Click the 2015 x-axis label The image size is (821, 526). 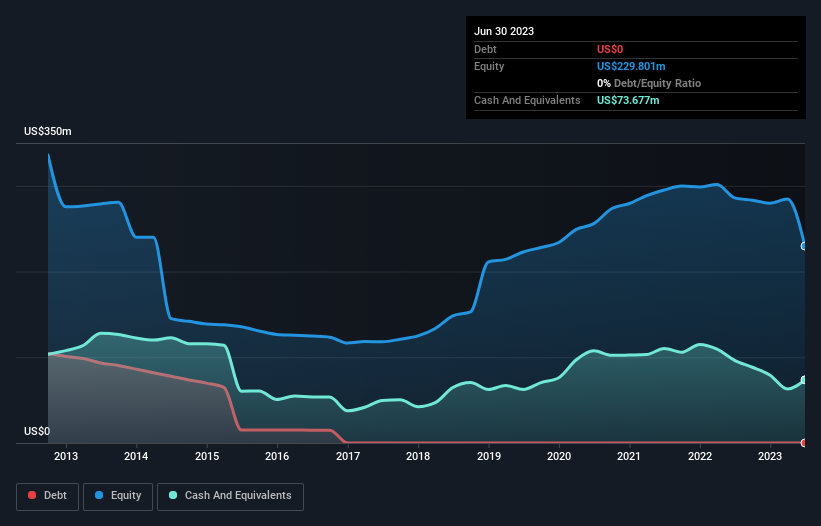pos(207,456)
